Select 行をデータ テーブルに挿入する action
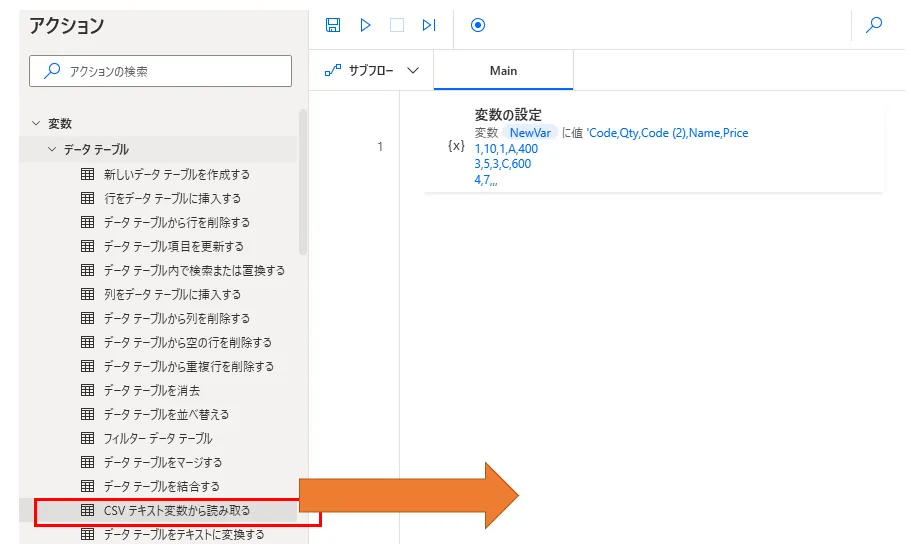911x546 pixels. pyautogui.click(x=172, y=198)
